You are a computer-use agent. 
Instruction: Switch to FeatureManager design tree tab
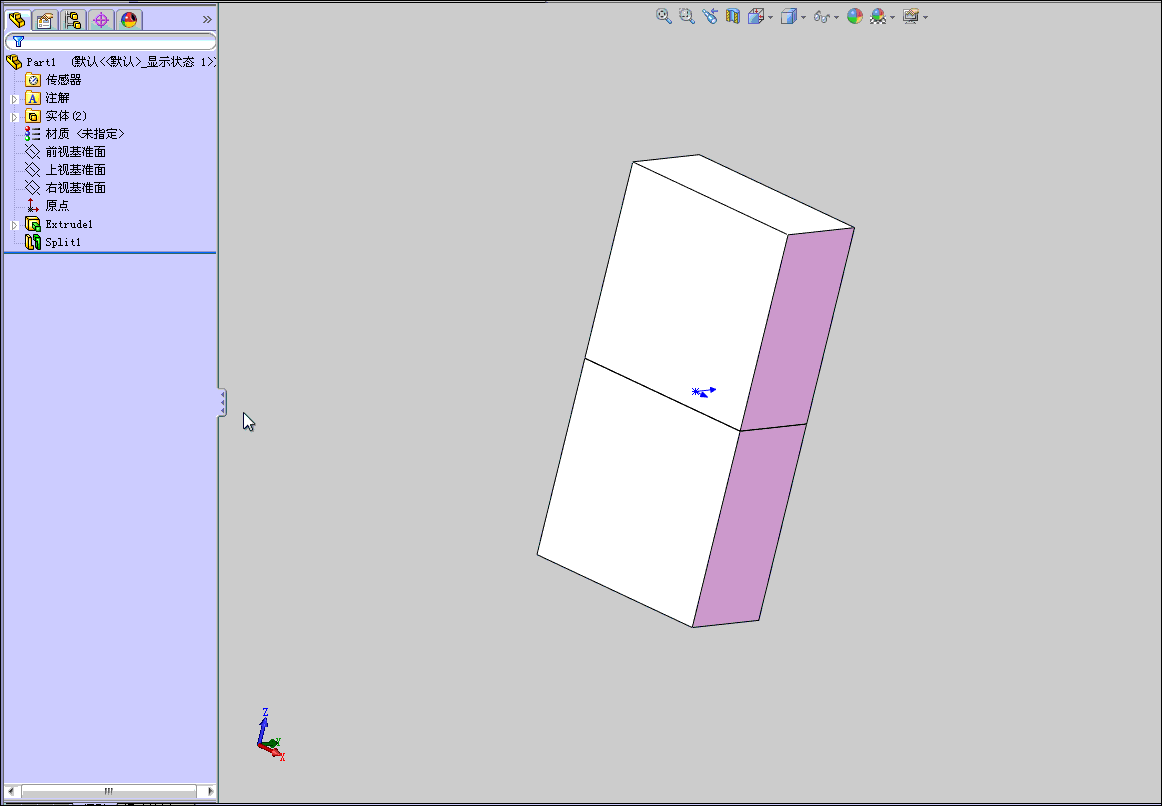tap(17, 20)
